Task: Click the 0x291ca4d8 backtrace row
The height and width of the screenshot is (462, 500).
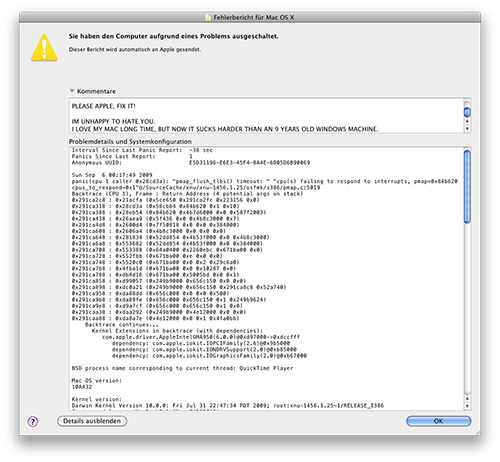Action: (x=156, y=225)
